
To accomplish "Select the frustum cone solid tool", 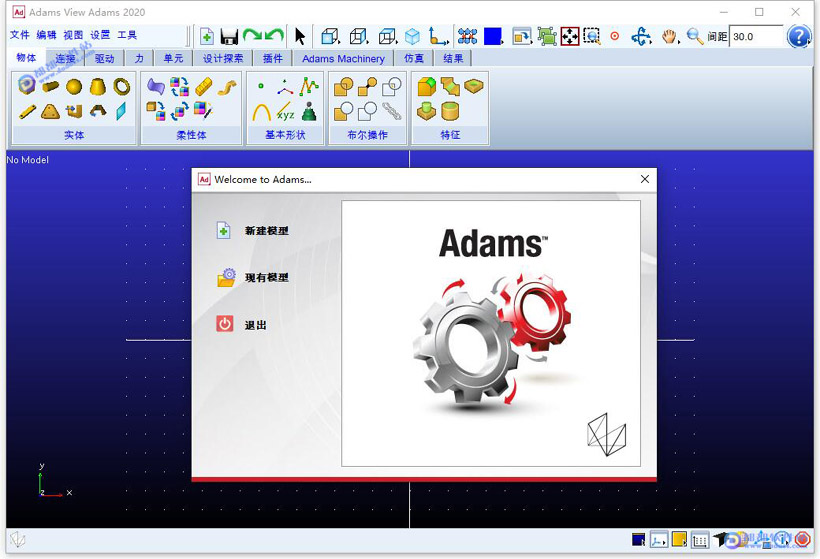I will tap(98, 86).
